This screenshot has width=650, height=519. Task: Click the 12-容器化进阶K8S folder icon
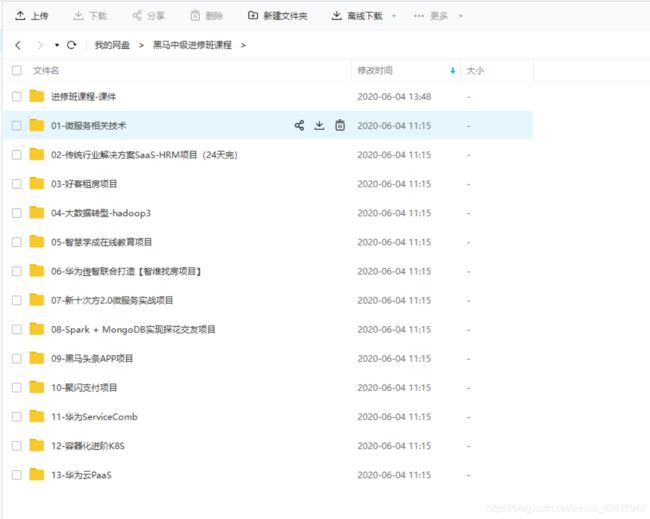(36, 446)
